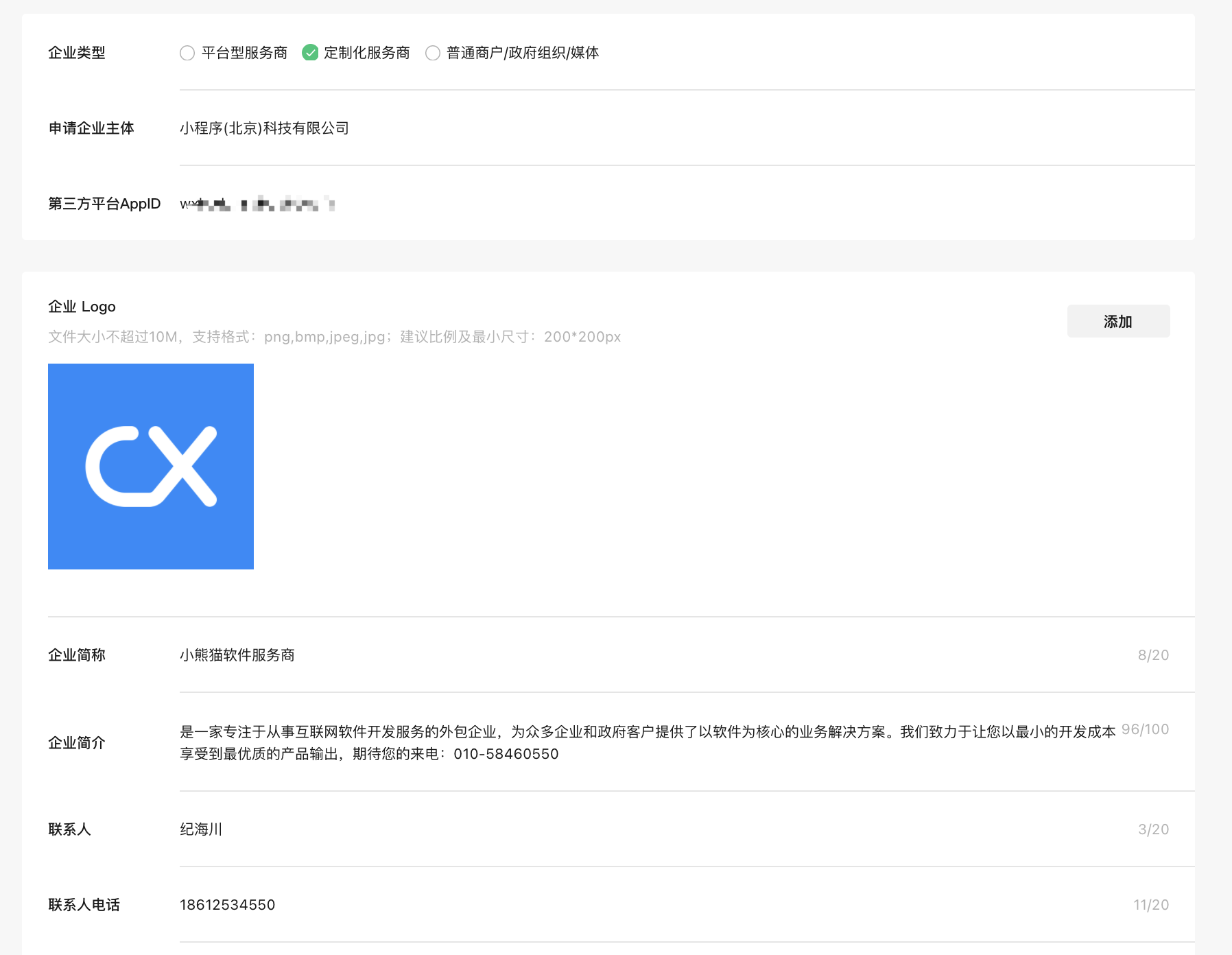Viewport: 1232px width, 955px height.
Task: Edit the 联系人电话 field 18612534550
Action: (x=227, y=905)
